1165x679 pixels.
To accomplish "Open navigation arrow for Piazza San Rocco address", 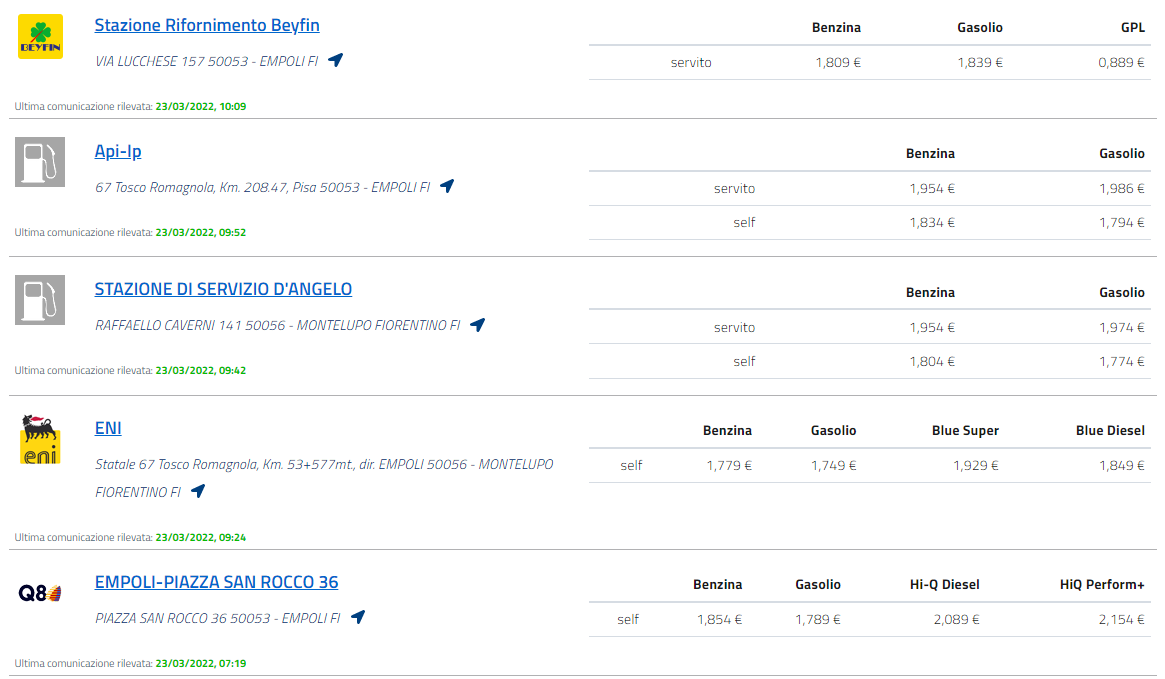I will pyautogui.click(x=358, y=617).
